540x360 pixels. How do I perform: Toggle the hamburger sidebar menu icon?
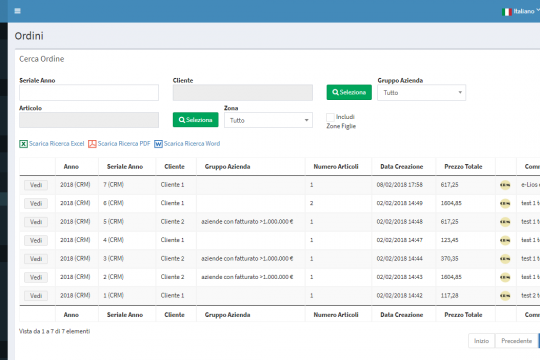[18, 11]
